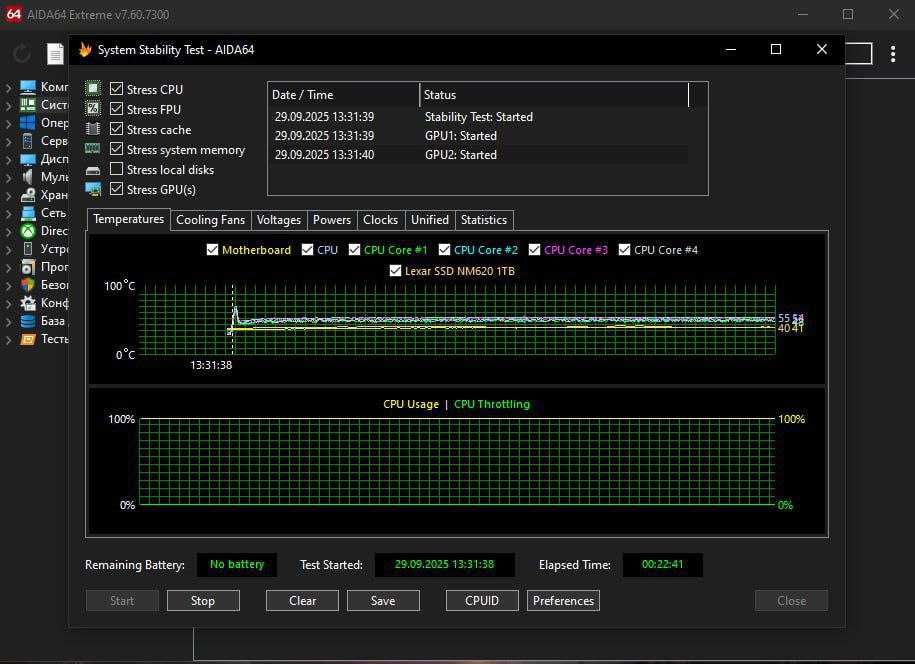Expand the Дисп tree node arrow

point(8,160)
